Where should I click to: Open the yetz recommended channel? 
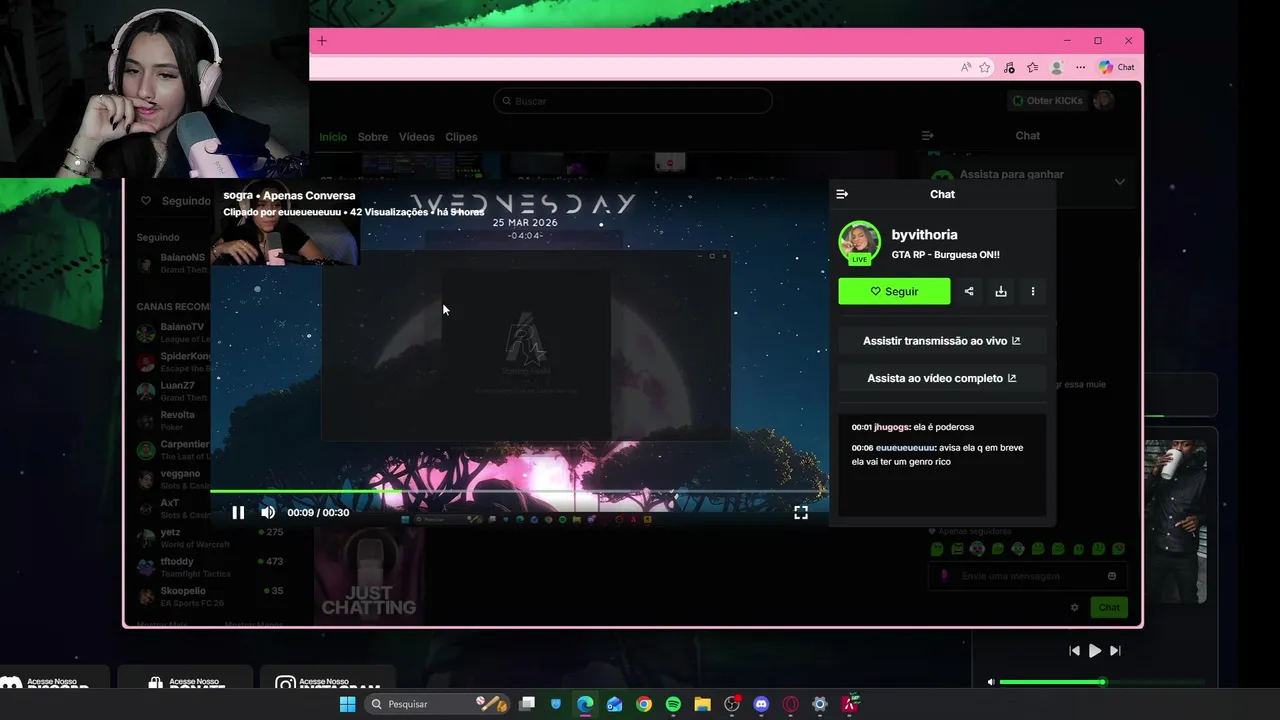point(210,538)
